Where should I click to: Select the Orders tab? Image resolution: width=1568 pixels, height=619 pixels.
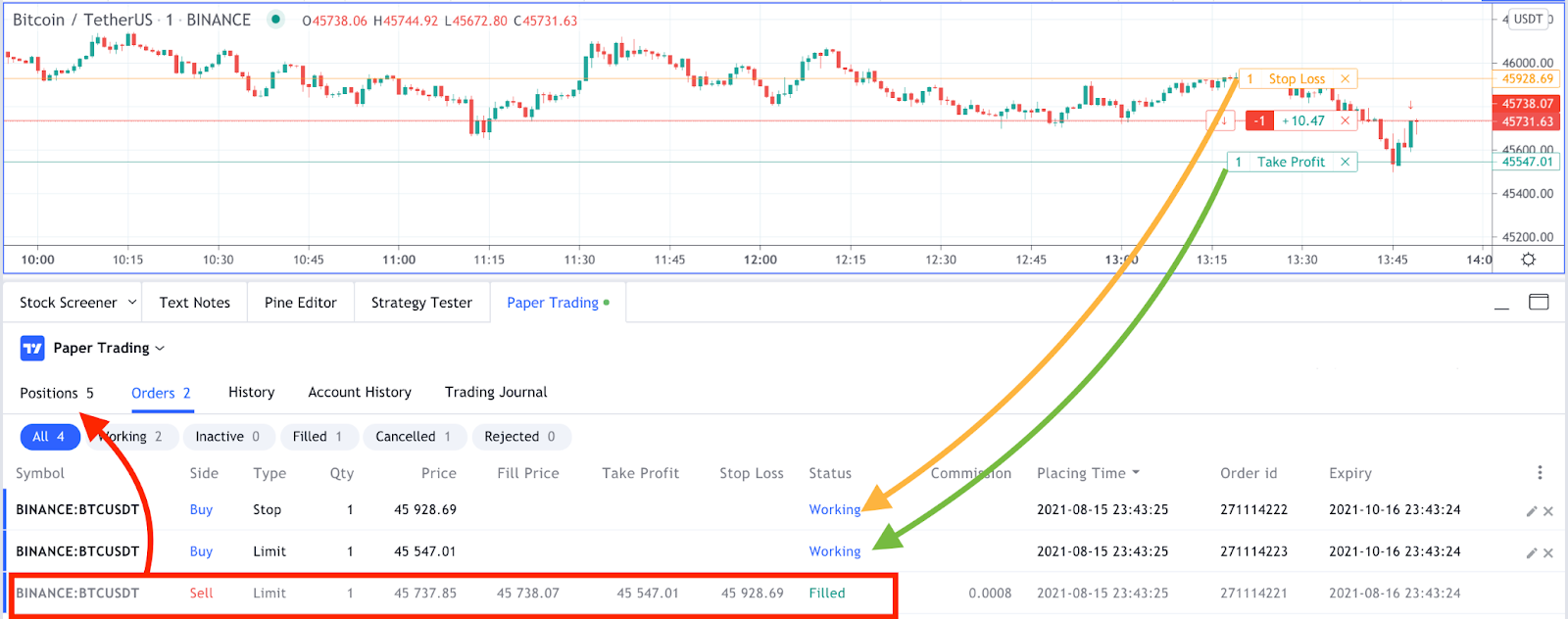(x=162, y=393)
